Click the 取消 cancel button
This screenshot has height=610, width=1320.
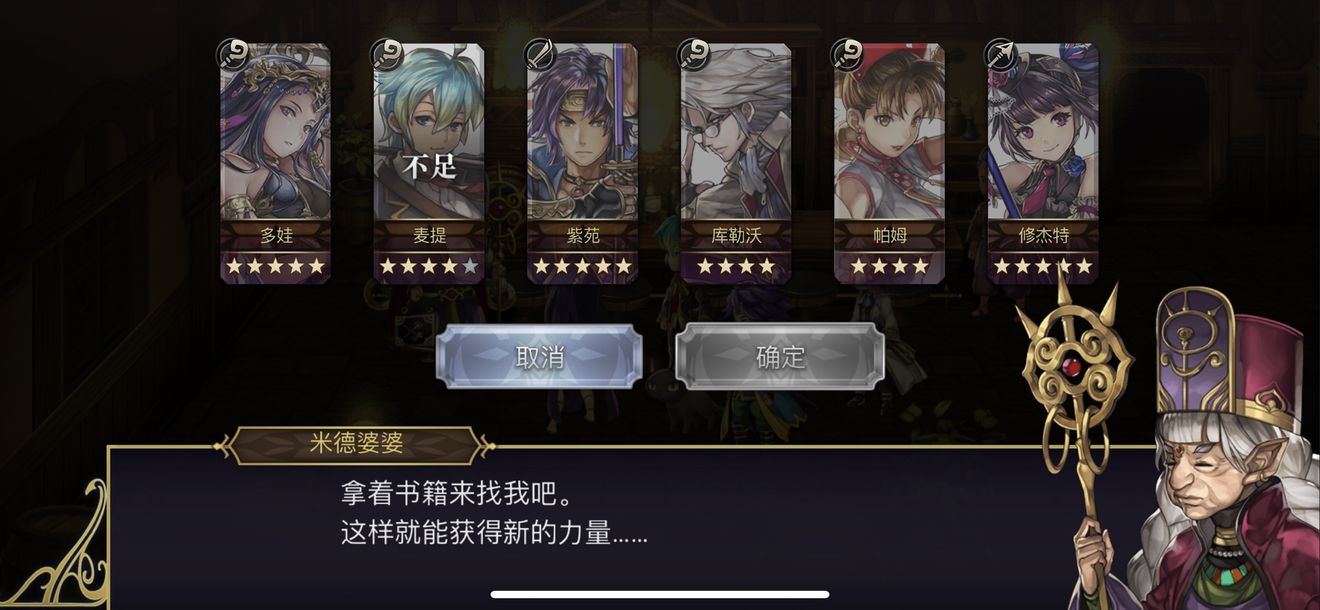(540, 356)
